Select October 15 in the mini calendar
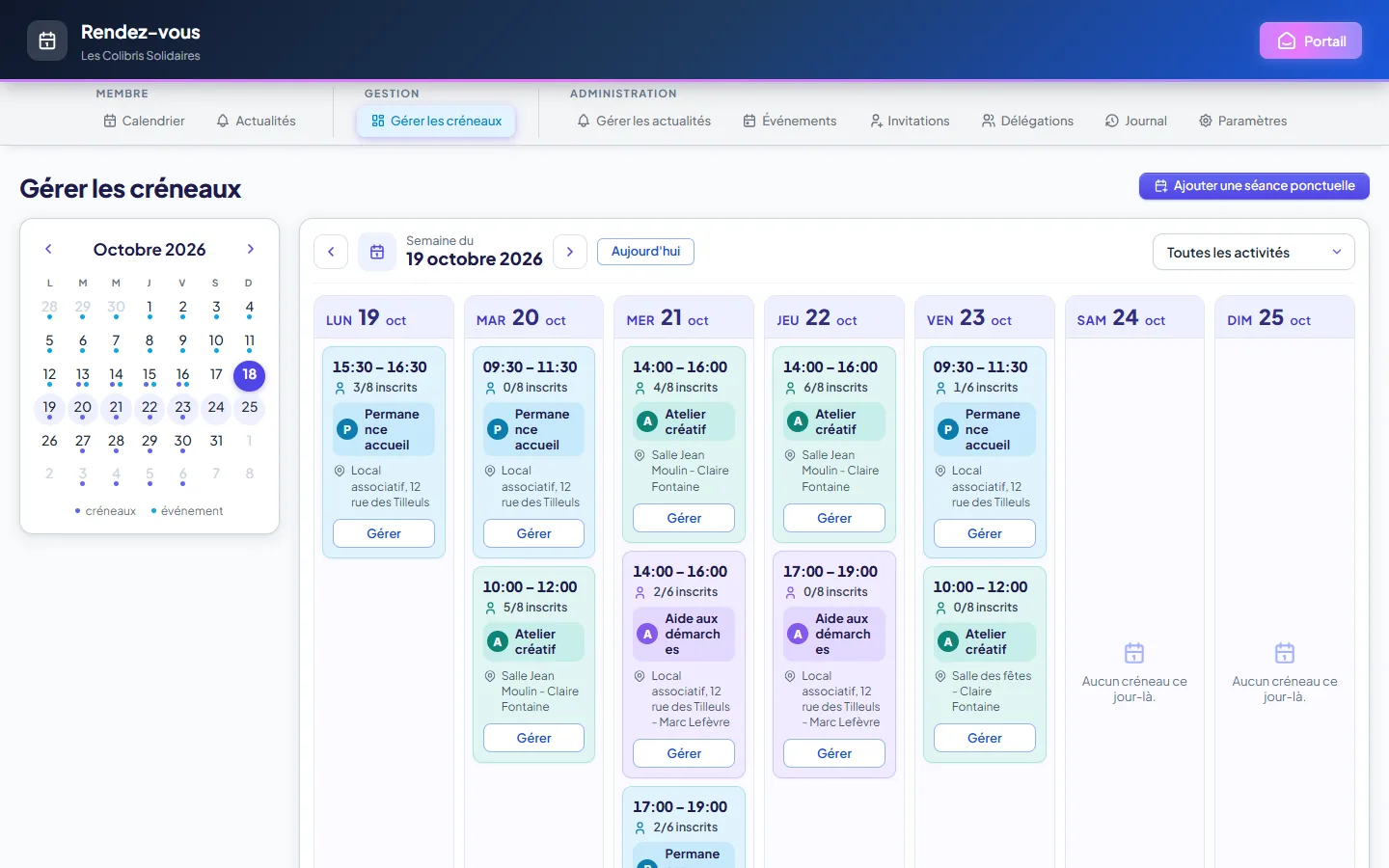The height and width of the screenshot is (868, 1389). pos(150,375)
